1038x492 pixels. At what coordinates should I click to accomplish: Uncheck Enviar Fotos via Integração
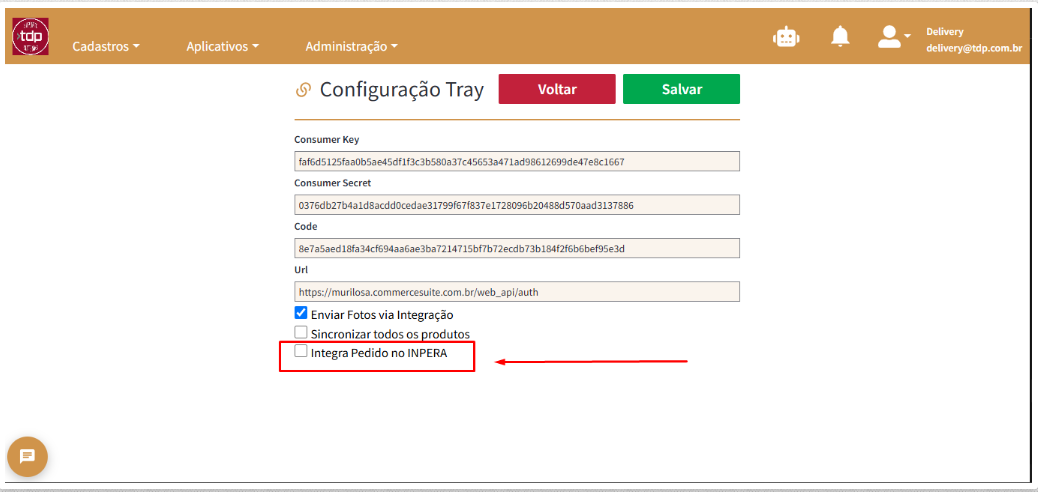301,313
